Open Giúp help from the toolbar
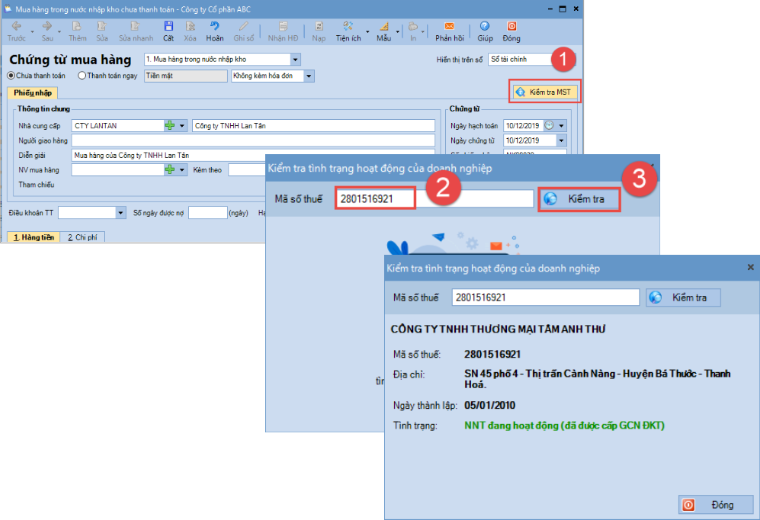This screenshot has width=760, height=520. point(485,30)
